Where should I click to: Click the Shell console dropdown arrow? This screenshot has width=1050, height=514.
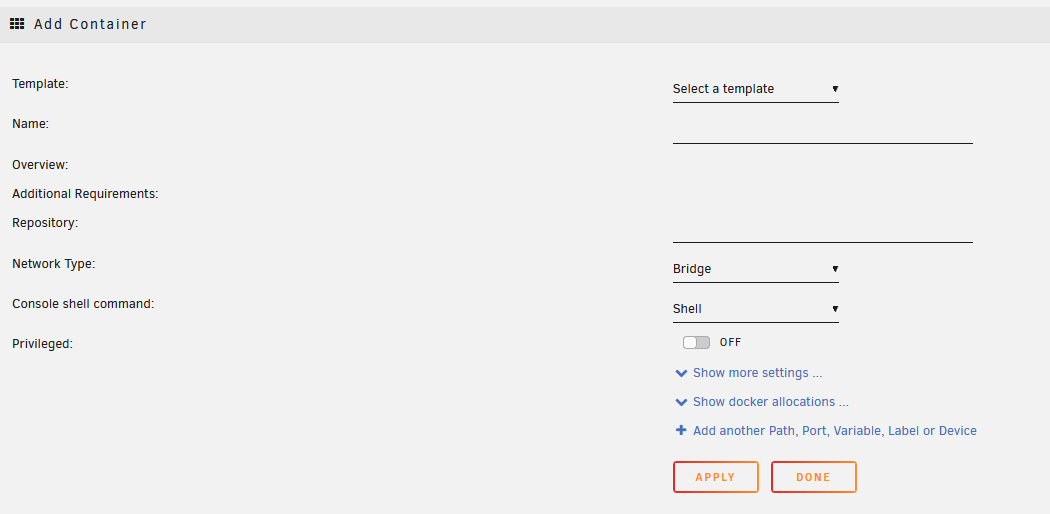coord(835,309)
